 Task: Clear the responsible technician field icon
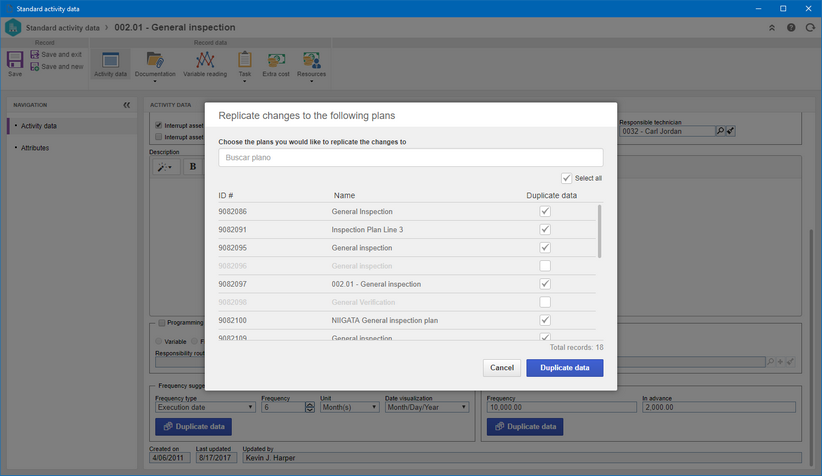point(730,131)
